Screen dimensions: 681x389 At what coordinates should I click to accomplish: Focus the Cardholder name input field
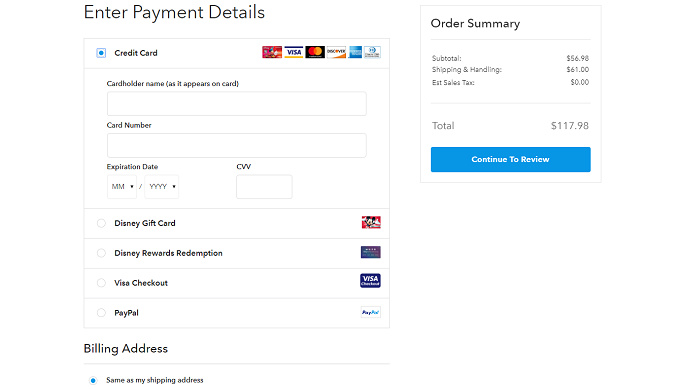pyautogui.click(x=237, y=104)
